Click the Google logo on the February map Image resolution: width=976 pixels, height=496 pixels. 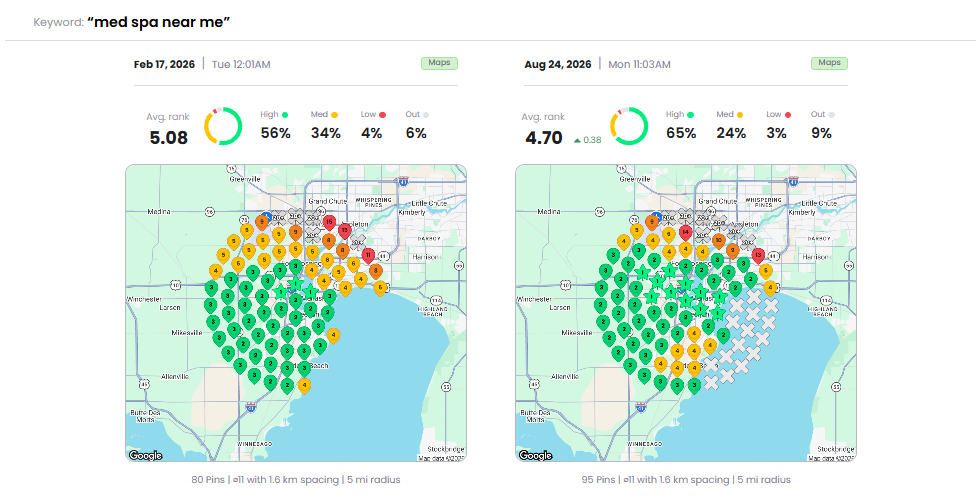(145, 456)
